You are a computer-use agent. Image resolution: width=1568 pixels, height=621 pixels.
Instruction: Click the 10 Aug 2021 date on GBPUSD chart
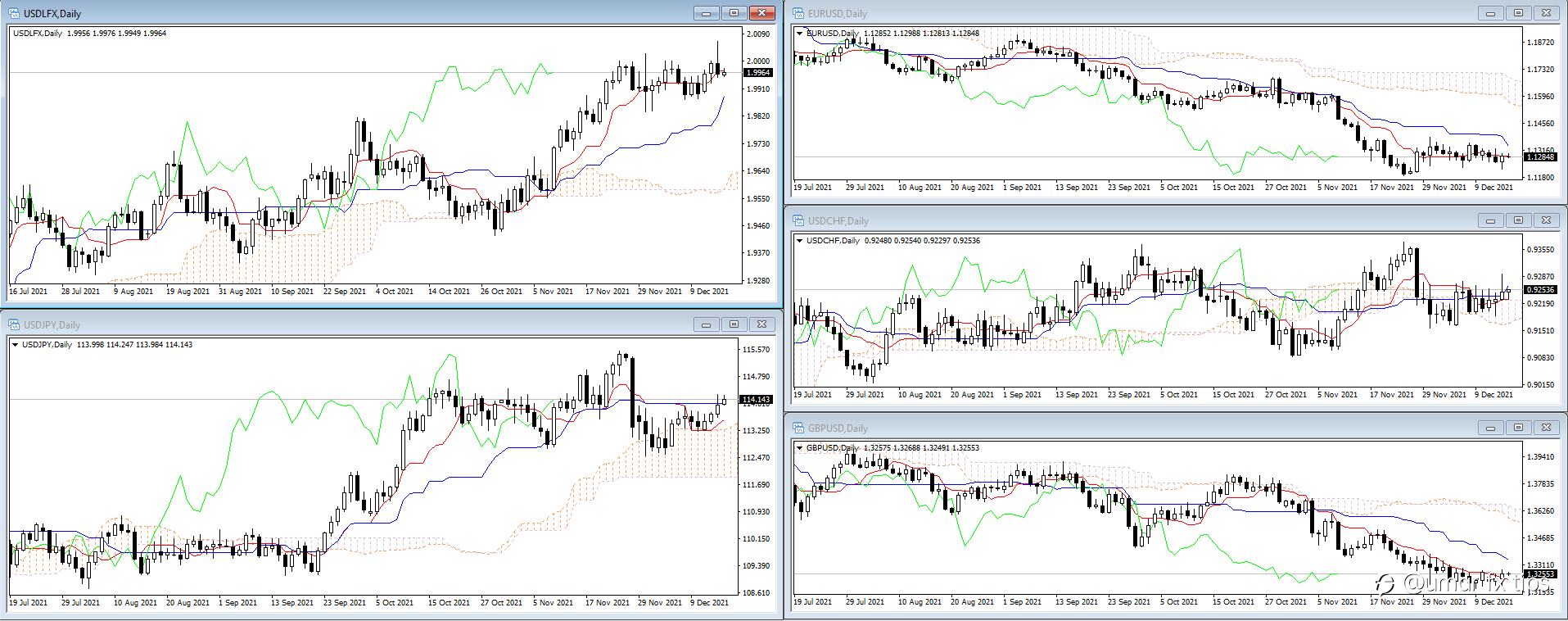coord(920,601)
